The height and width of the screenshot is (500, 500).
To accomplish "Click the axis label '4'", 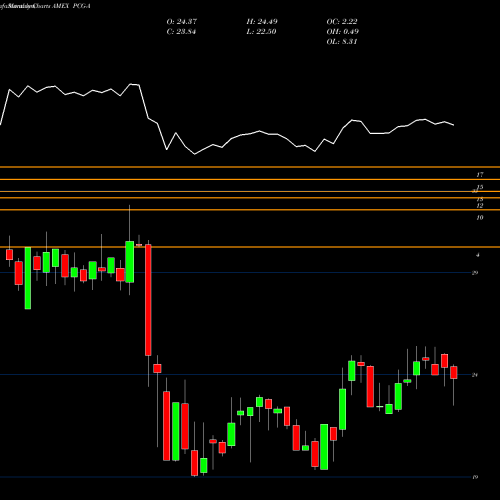I will click(x=478, y=255).
